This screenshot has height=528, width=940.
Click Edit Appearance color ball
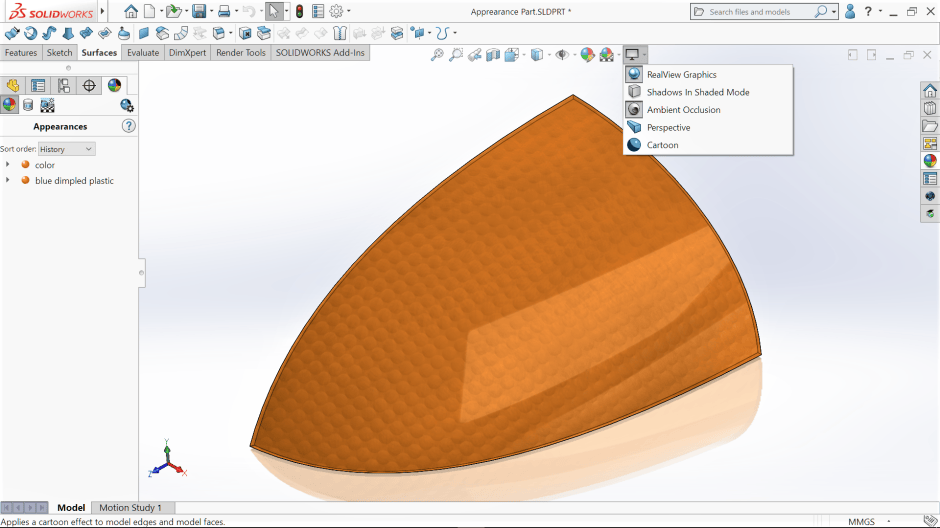click(587, 55)
